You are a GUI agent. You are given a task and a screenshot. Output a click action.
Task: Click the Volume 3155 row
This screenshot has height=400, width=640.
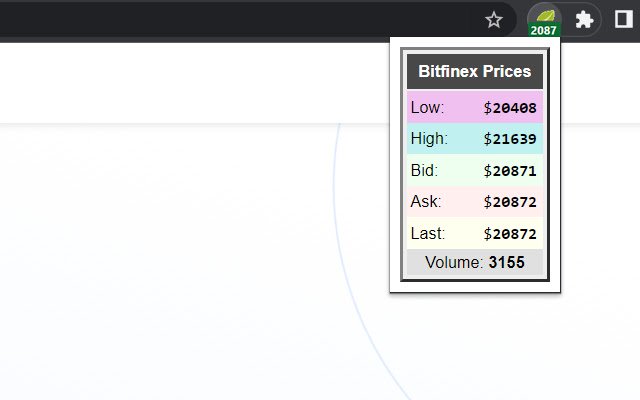[475, 262]
